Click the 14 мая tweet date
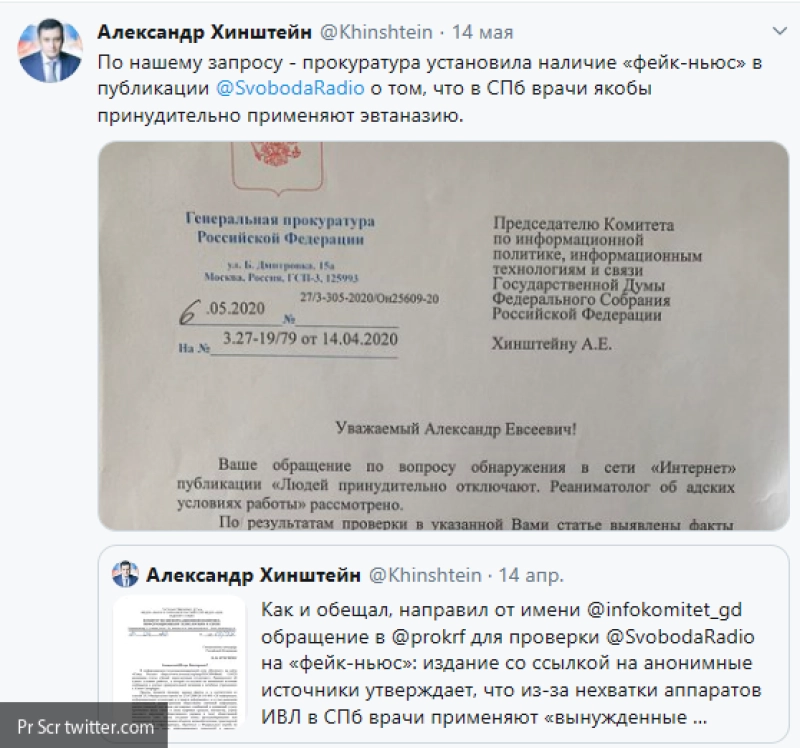800x748 pixels. [x=482, y=32]
